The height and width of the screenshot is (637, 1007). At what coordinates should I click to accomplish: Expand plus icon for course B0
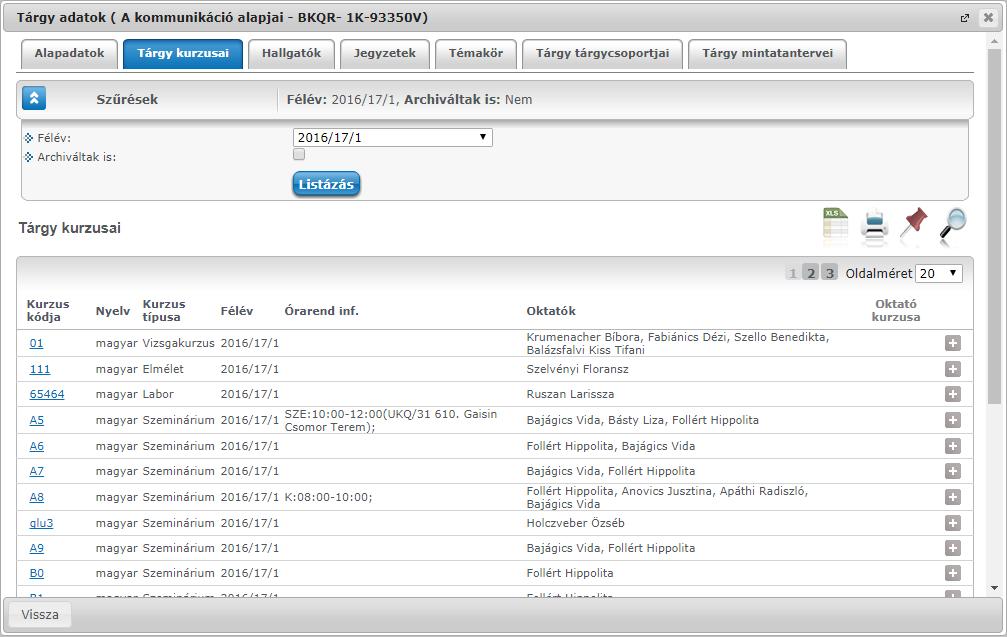coord(952,573)
